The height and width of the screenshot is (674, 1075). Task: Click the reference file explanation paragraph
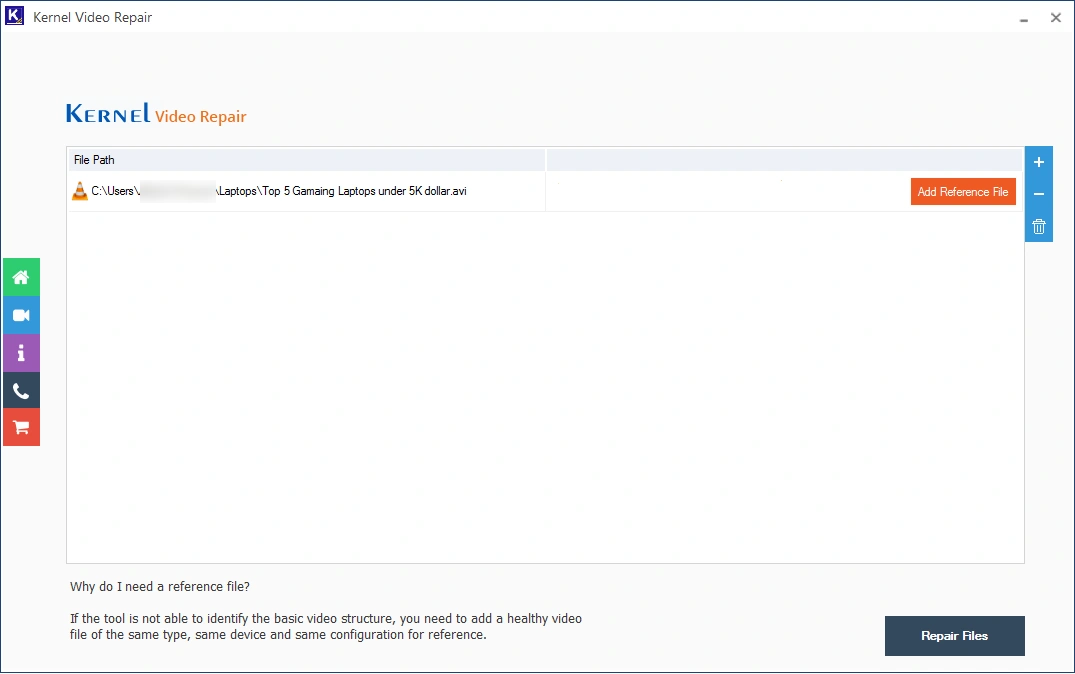tap(326, 627)
